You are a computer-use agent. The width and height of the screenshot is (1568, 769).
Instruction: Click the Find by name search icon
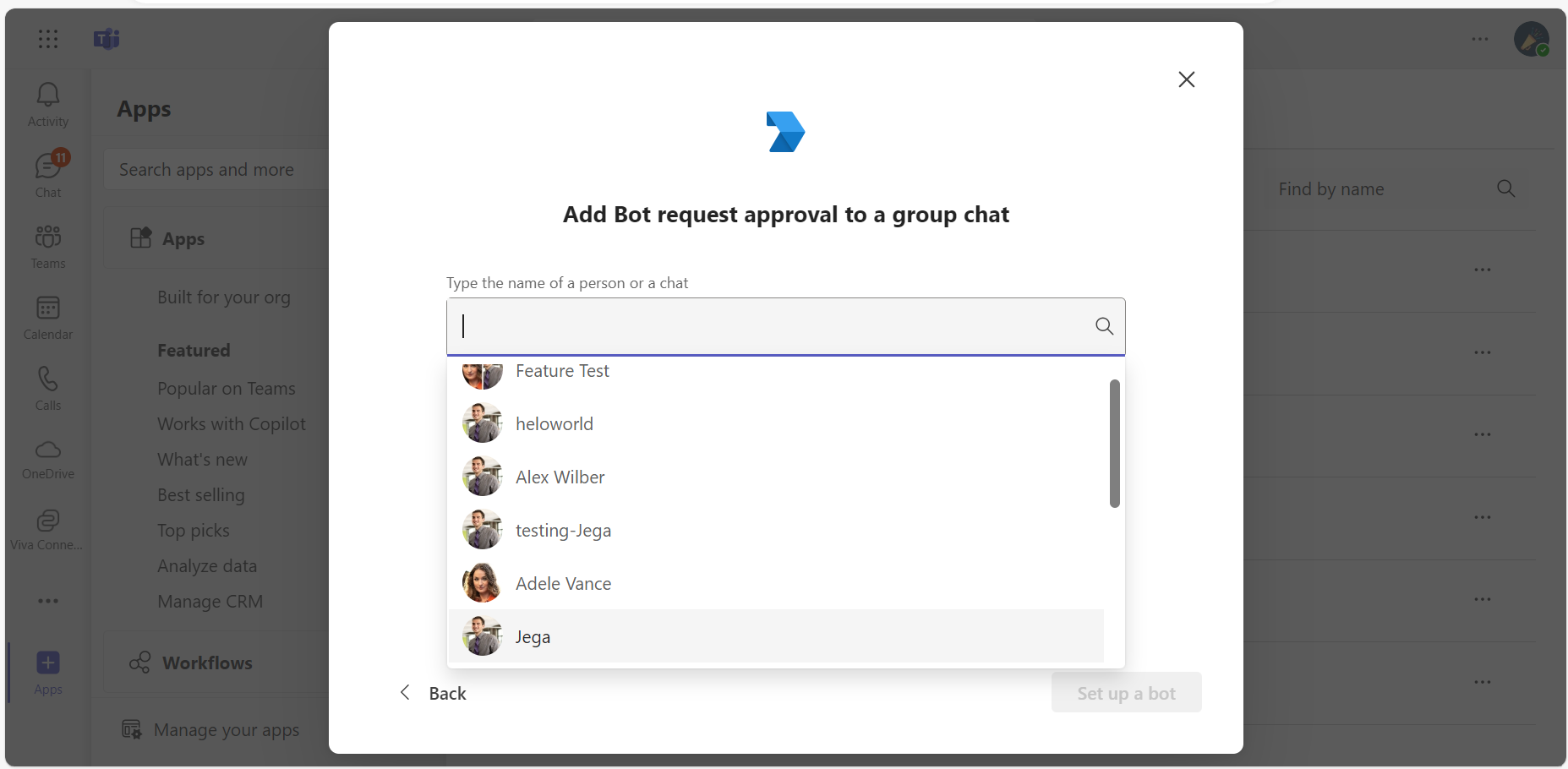[1505, 188]
